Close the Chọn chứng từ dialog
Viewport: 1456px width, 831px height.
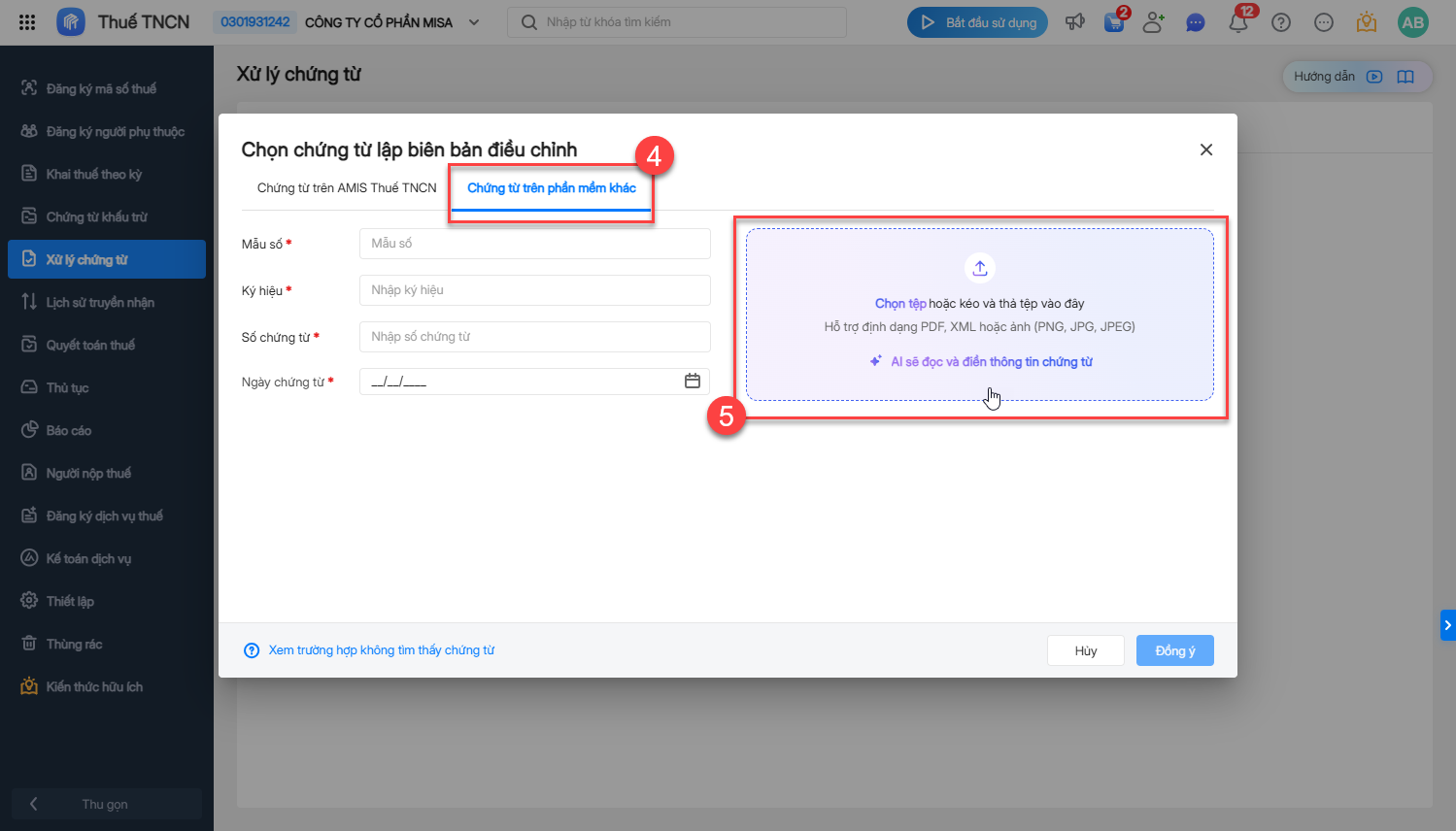[1206, 150]
